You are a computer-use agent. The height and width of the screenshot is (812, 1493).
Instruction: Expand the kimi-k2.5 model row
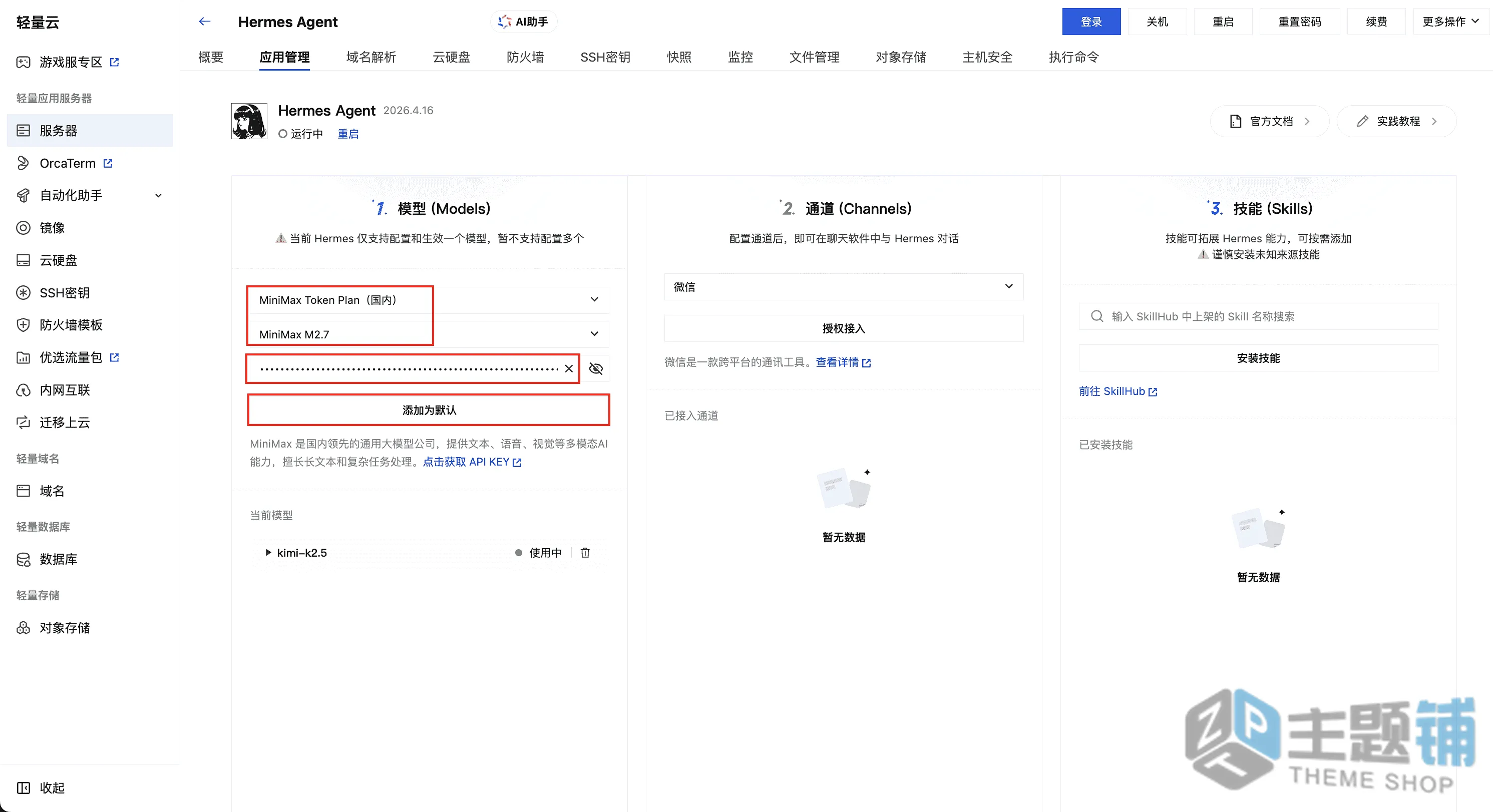[268, 552]
